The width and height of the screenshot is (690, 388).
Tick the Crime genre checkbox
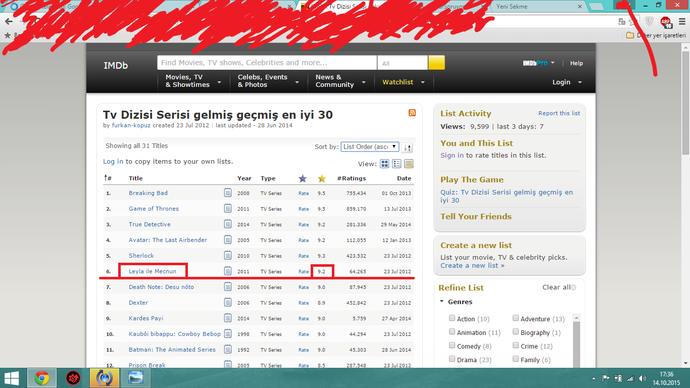(x=515, y=345)
